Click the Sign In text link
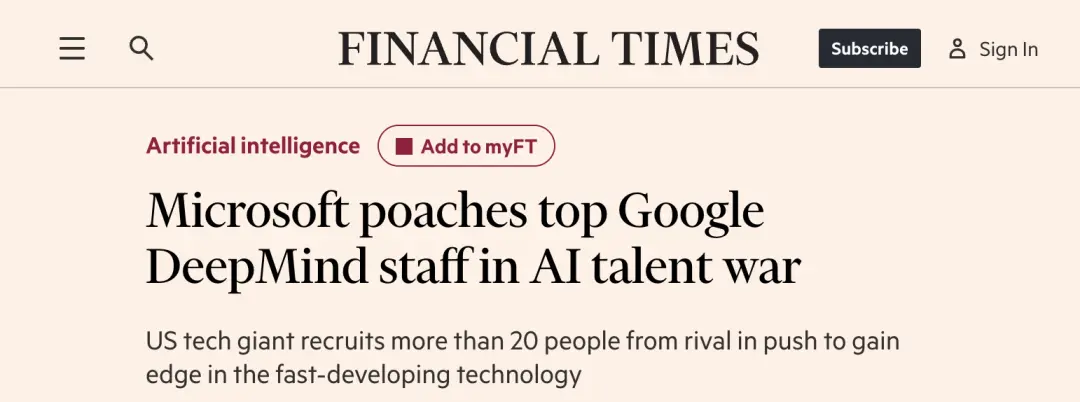 point(1008,49)
